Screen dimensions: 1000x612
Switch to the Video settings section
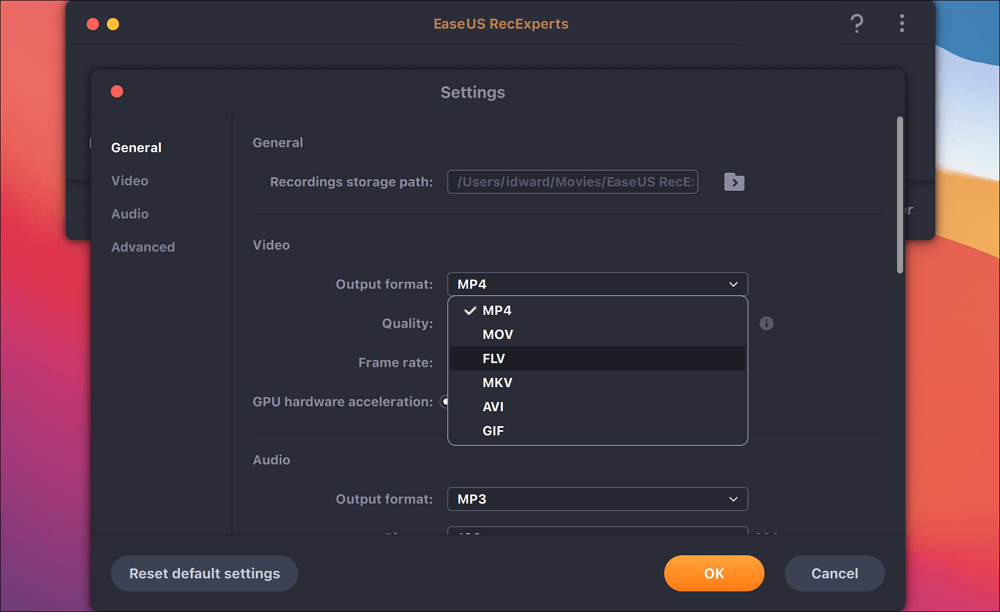click(129, 180)
